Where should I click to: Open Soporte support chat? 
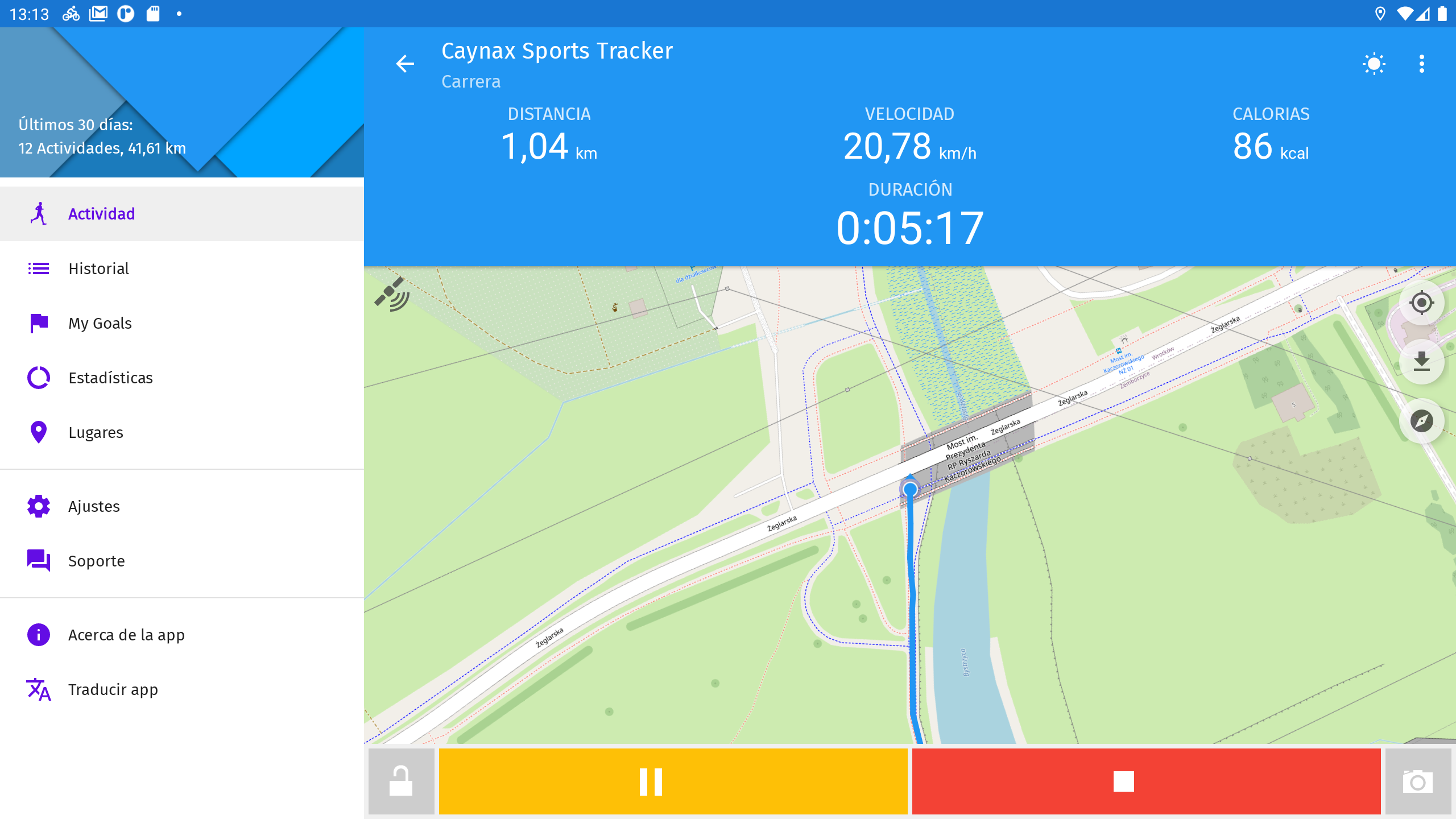[x=182, y=561]
